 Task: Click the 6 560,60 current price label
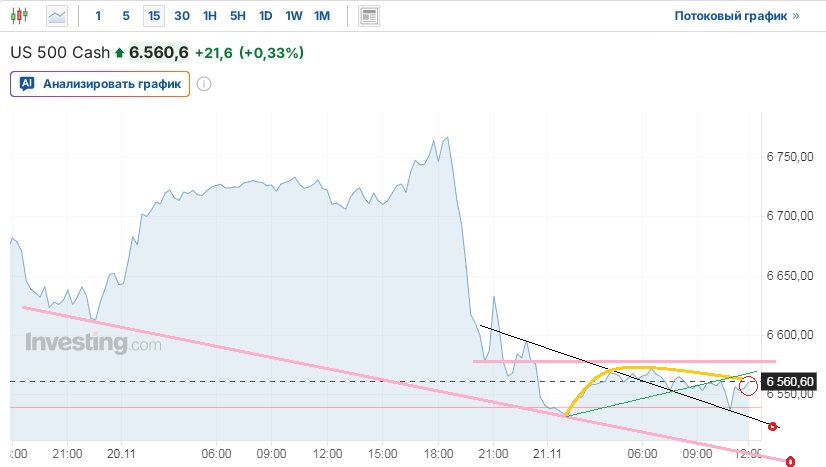tap(791, 381)
